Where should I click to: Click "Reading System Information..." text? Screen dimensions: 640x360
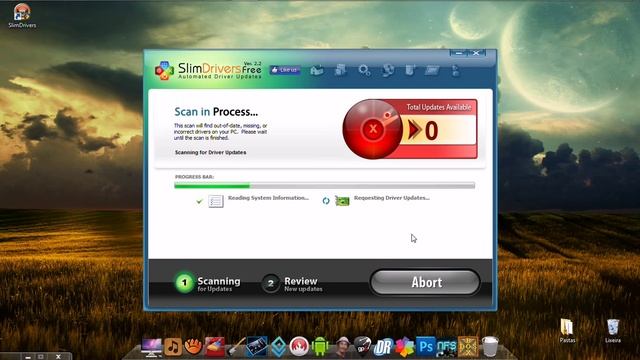click(x=268, y=198)
